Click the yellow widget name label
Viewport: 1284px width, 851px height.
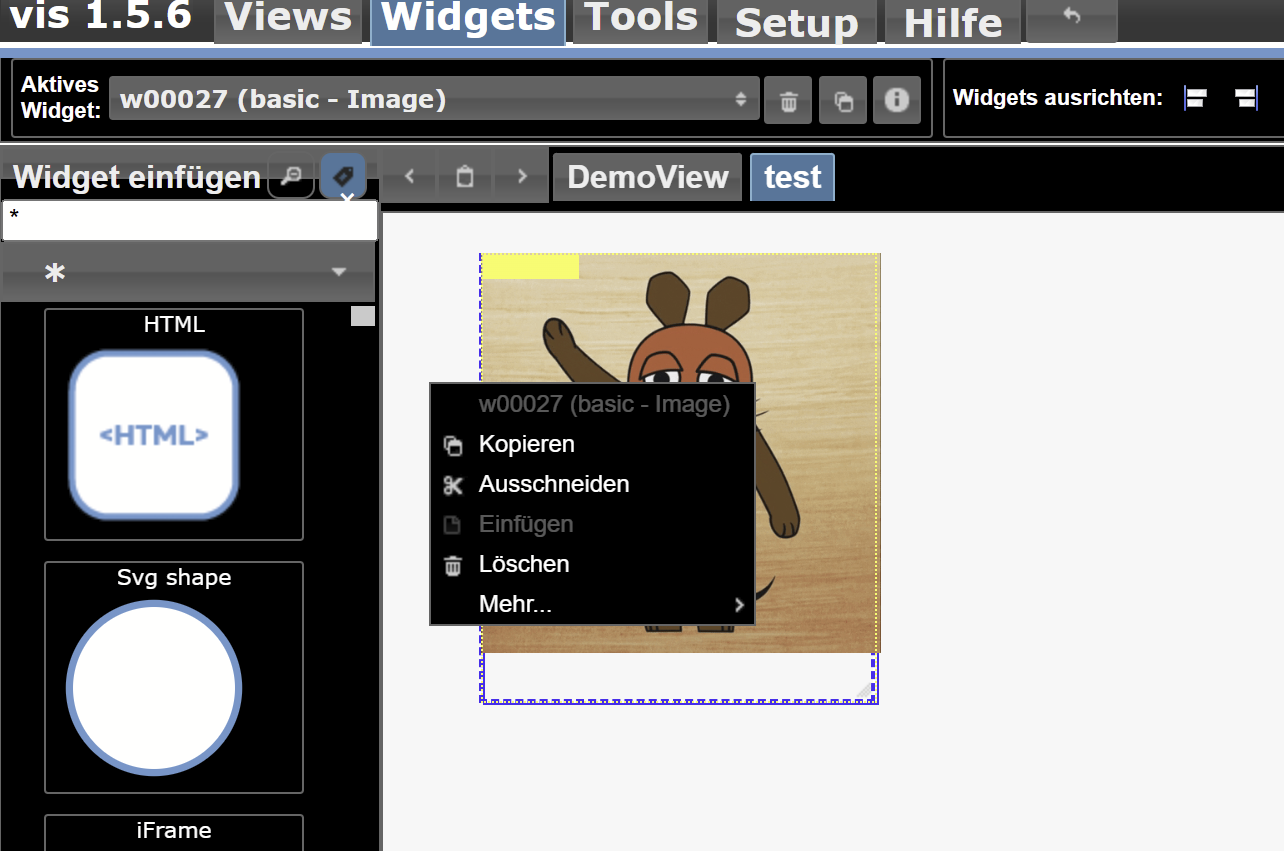531,267
